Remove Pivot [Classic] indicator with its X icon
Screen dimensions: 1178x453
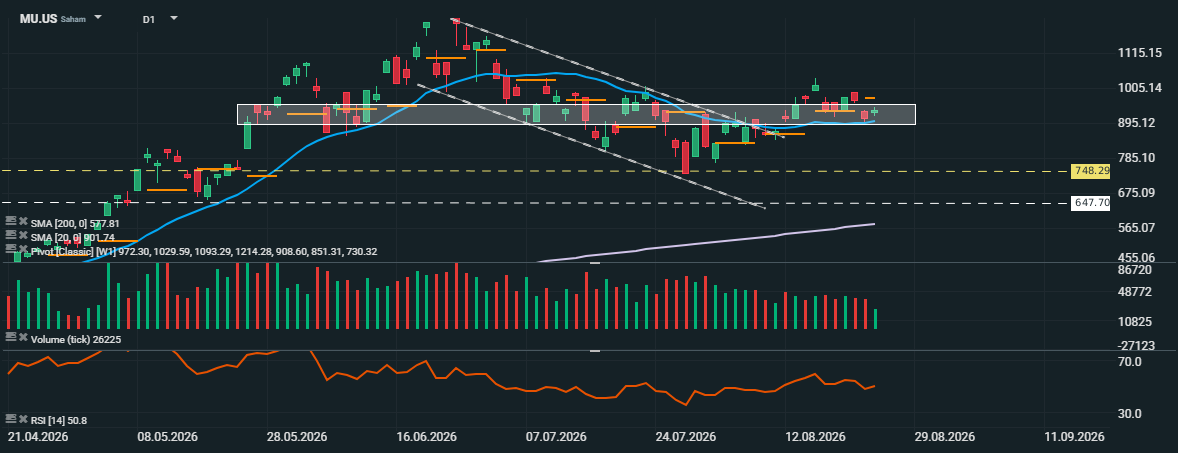(23, 249)
